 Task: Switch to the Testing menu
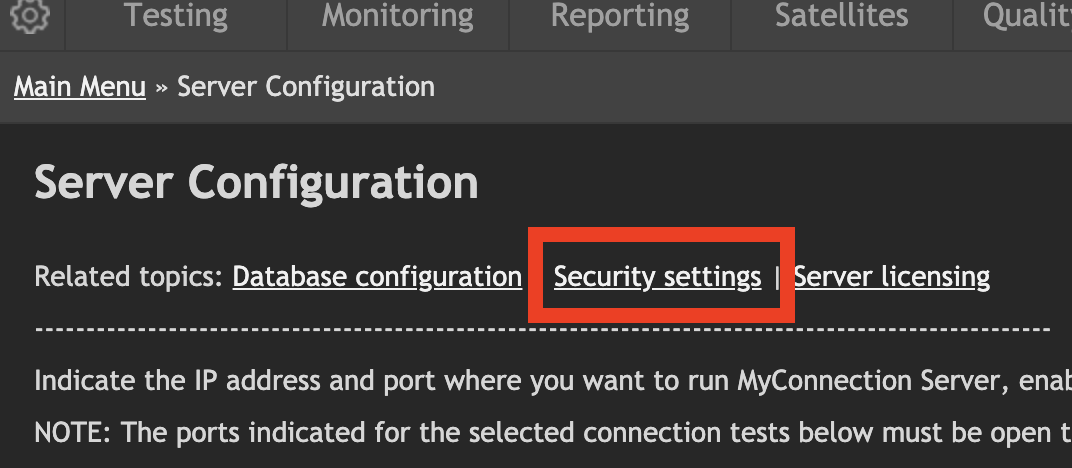[176, 16]
